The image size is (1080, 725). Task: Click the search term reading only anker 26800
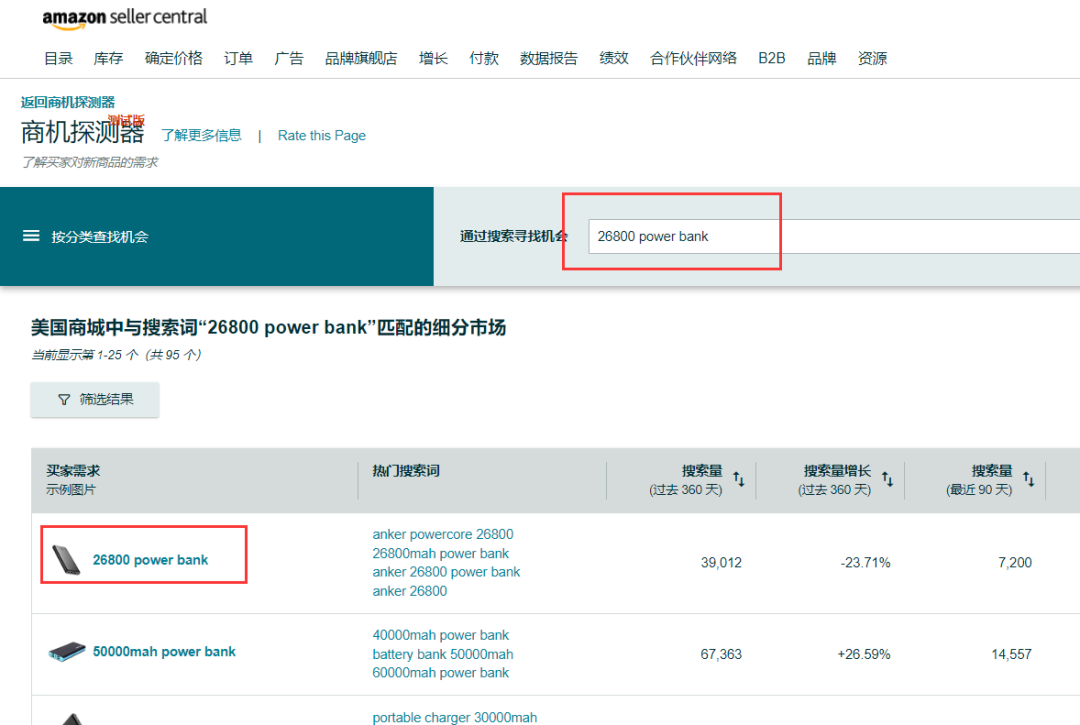410,591
